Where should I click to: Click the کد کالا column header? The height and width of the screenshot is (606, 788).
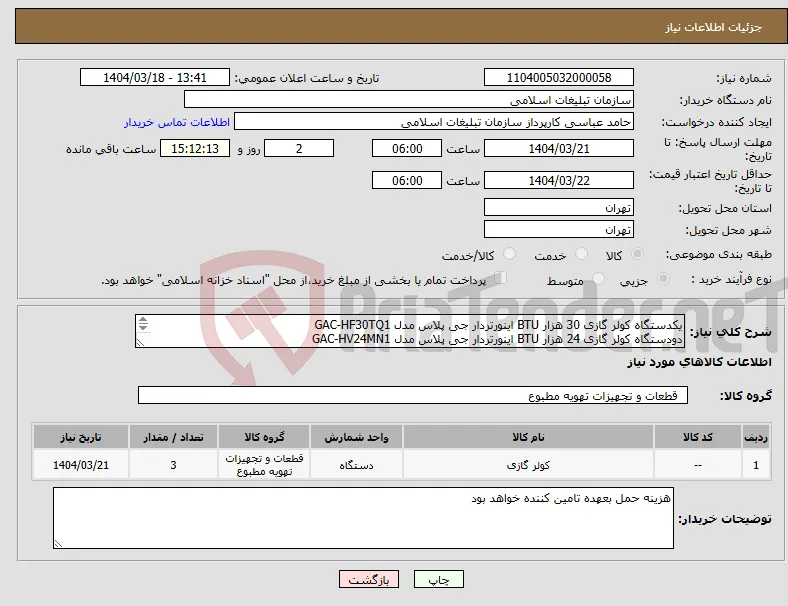pos(698,437)
